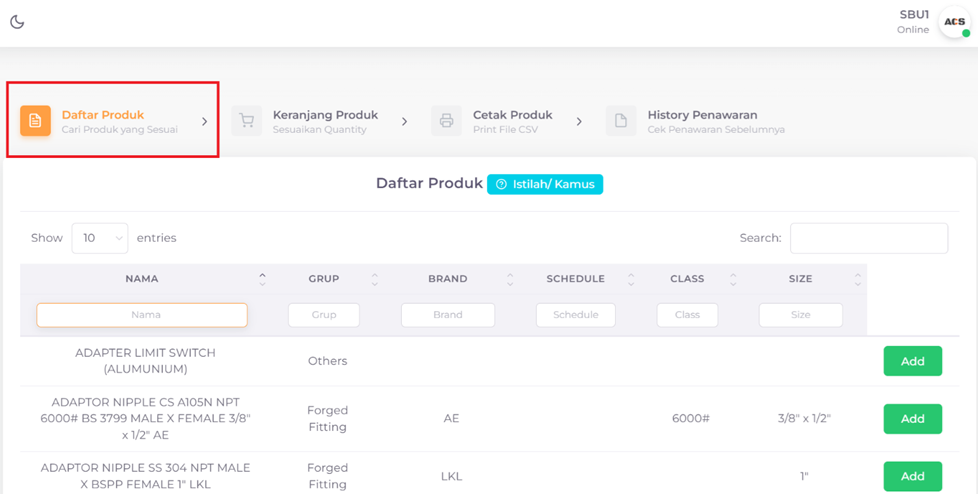Toggle dark mode moon icon

pos(17,22)
